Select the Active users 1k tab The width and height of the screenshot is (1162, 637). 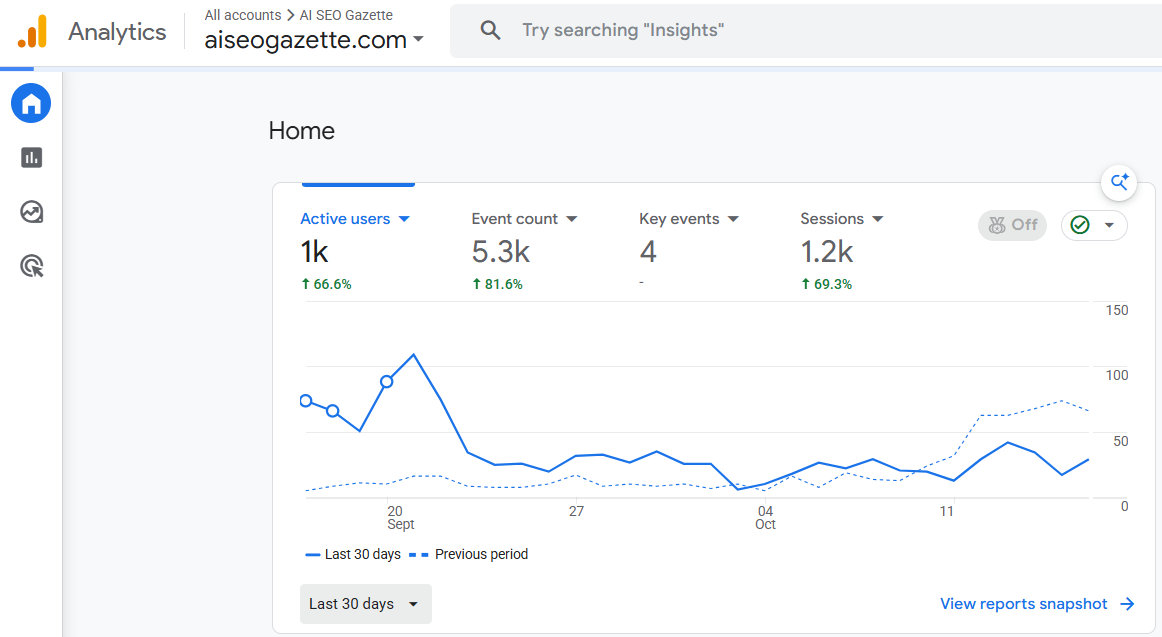pyautogui.click(x=356, y=250)
